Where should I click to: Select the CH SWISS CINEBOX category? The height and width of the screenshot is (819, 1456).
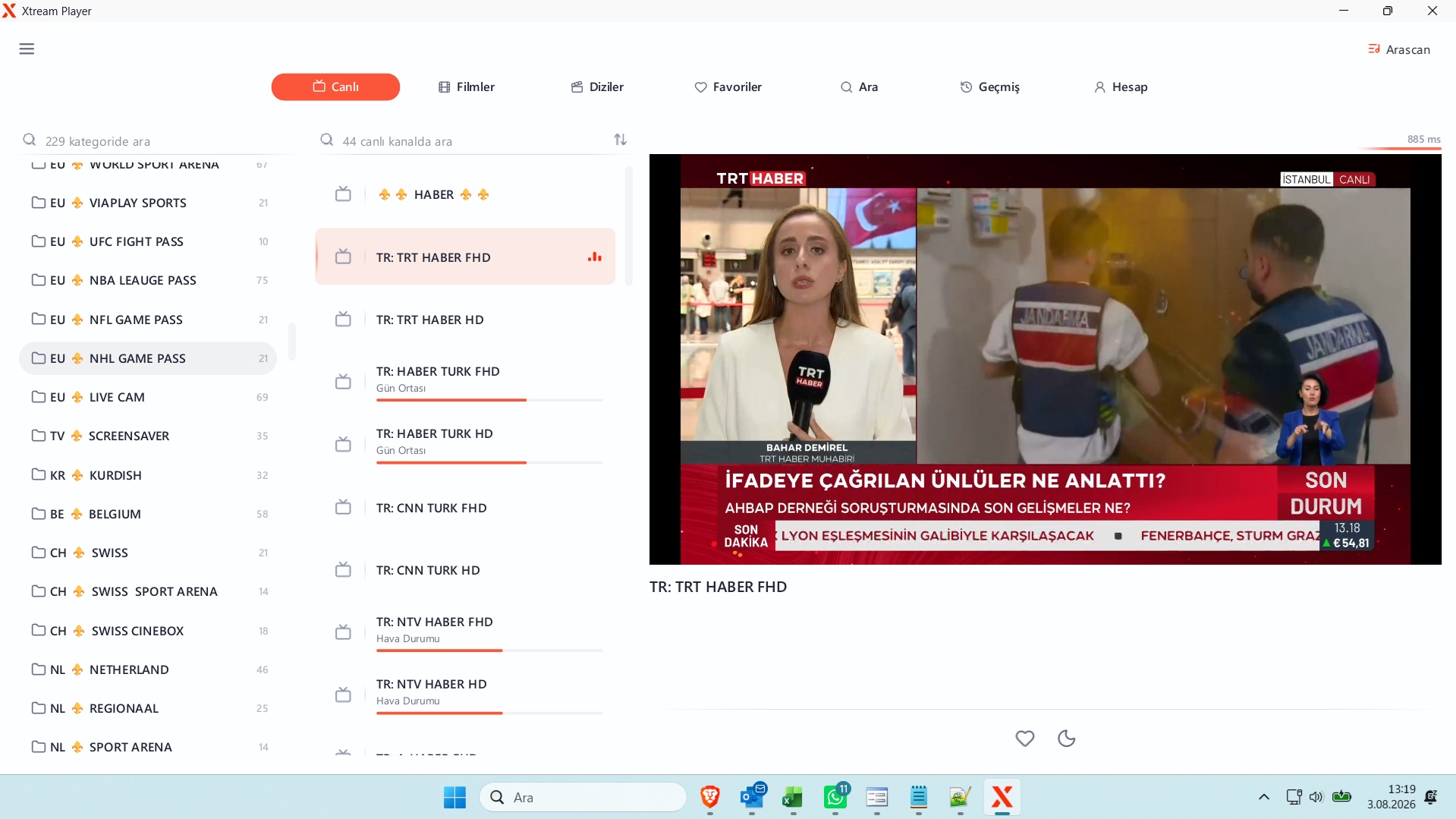(148, 631)
